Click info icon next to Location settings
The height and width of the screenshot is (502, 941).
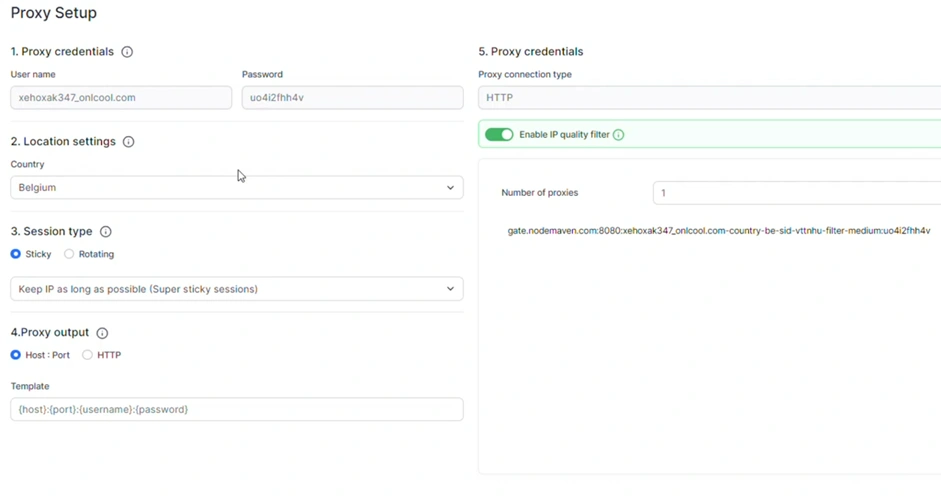click(x=128, y=142)
